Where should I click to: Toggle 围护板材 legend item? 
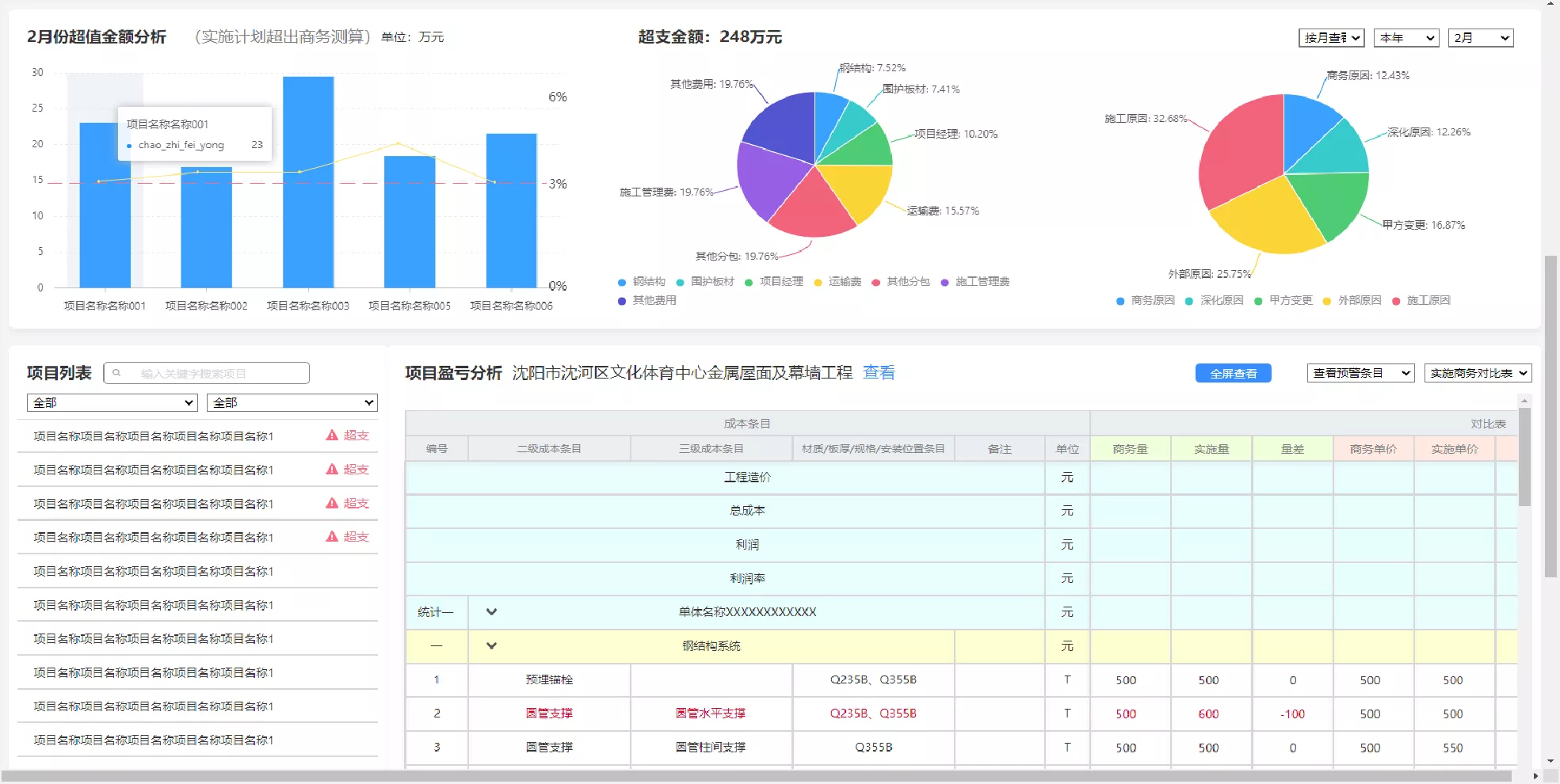pyautogui.click(x=705, y=282)
